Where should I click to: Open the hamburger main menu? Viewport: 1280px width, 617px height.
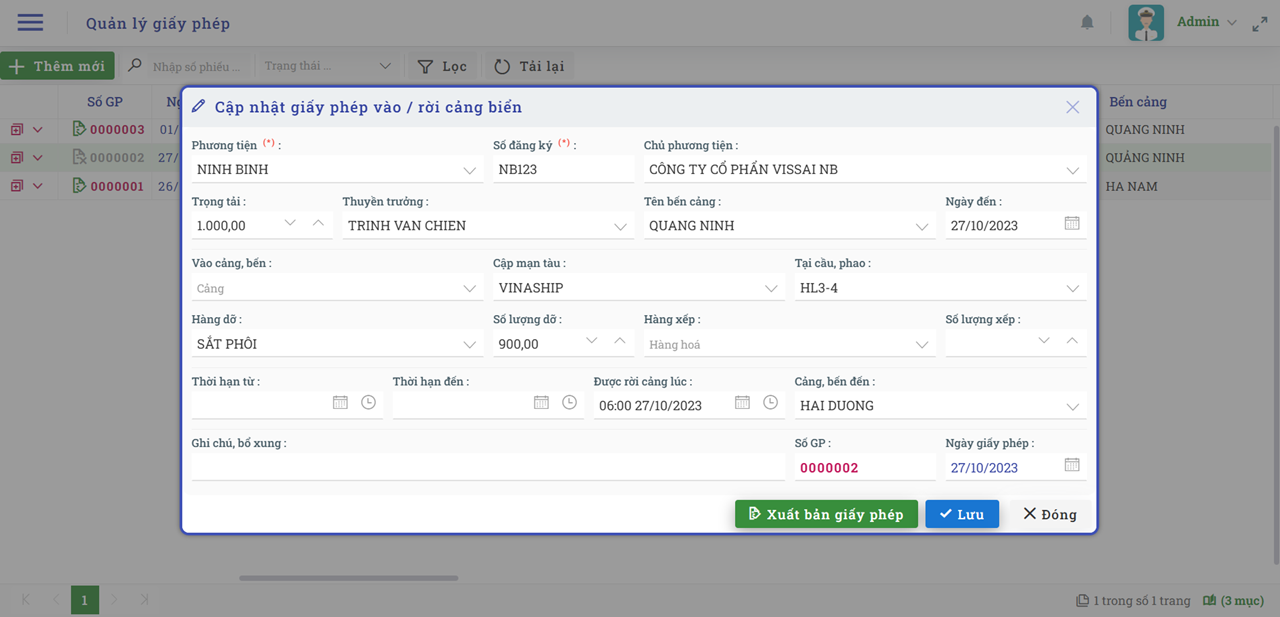click(x=30, y=22)
